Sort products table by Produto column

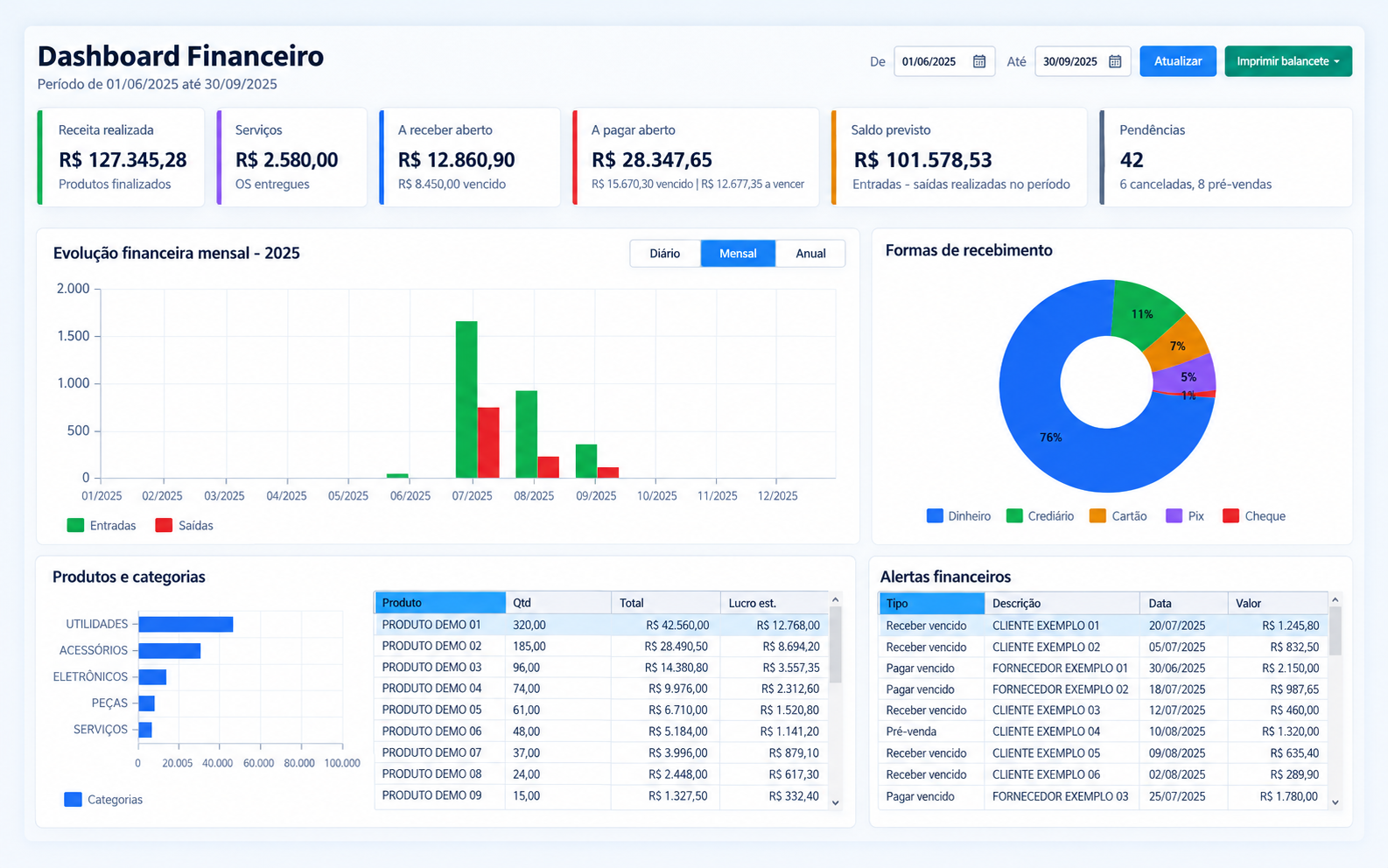click(440, 603)
